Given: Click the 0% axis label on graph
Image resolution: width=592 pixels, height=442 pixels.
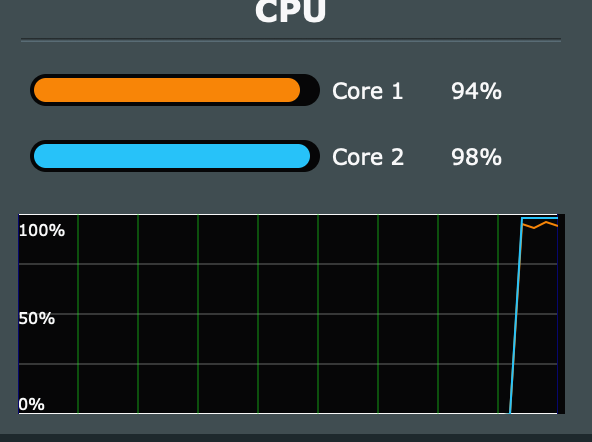Looking at the screenshot, I should (x=31, y=405).
